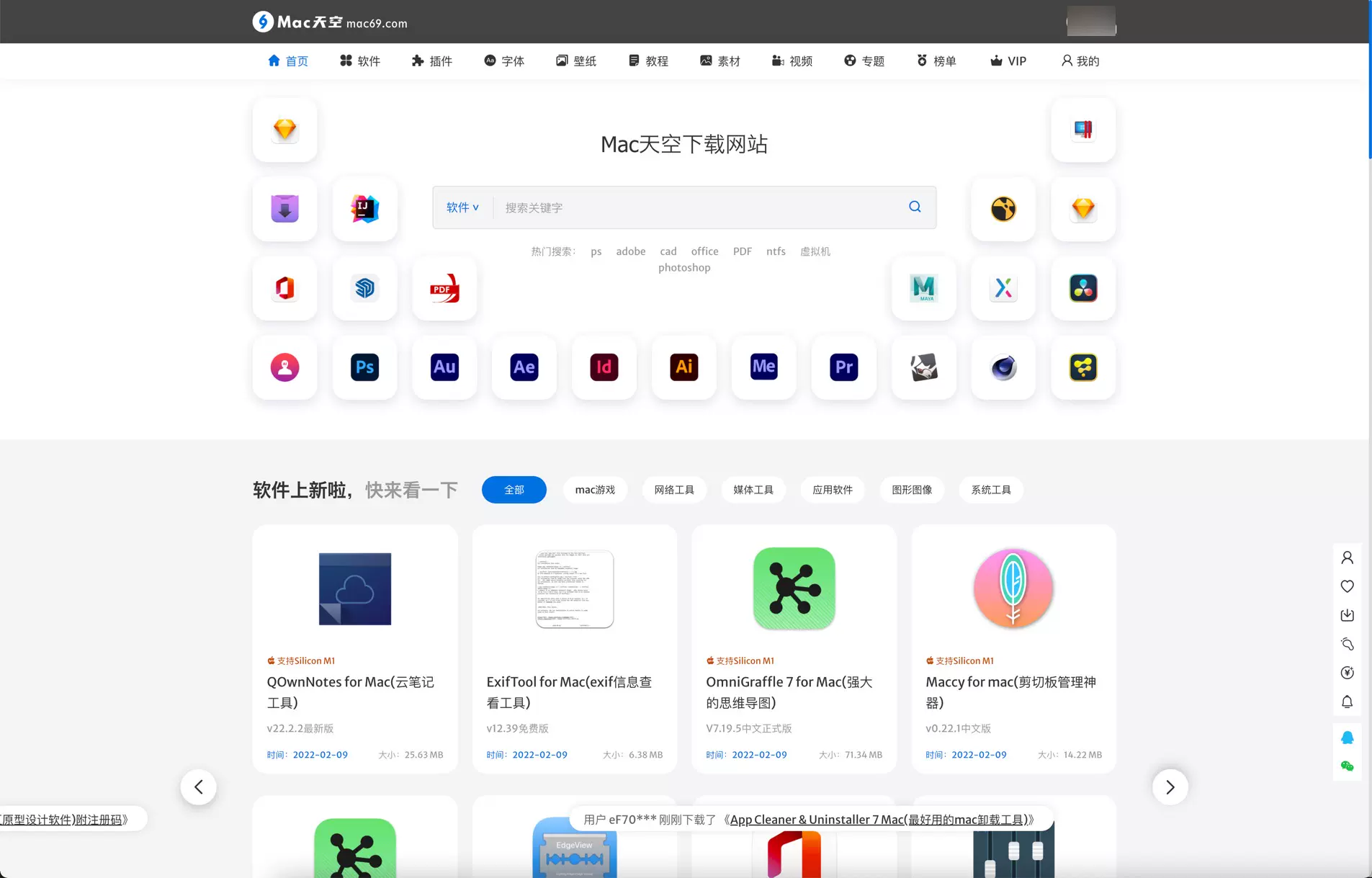Select the Adobe Audition app icon

click(444, 367)
